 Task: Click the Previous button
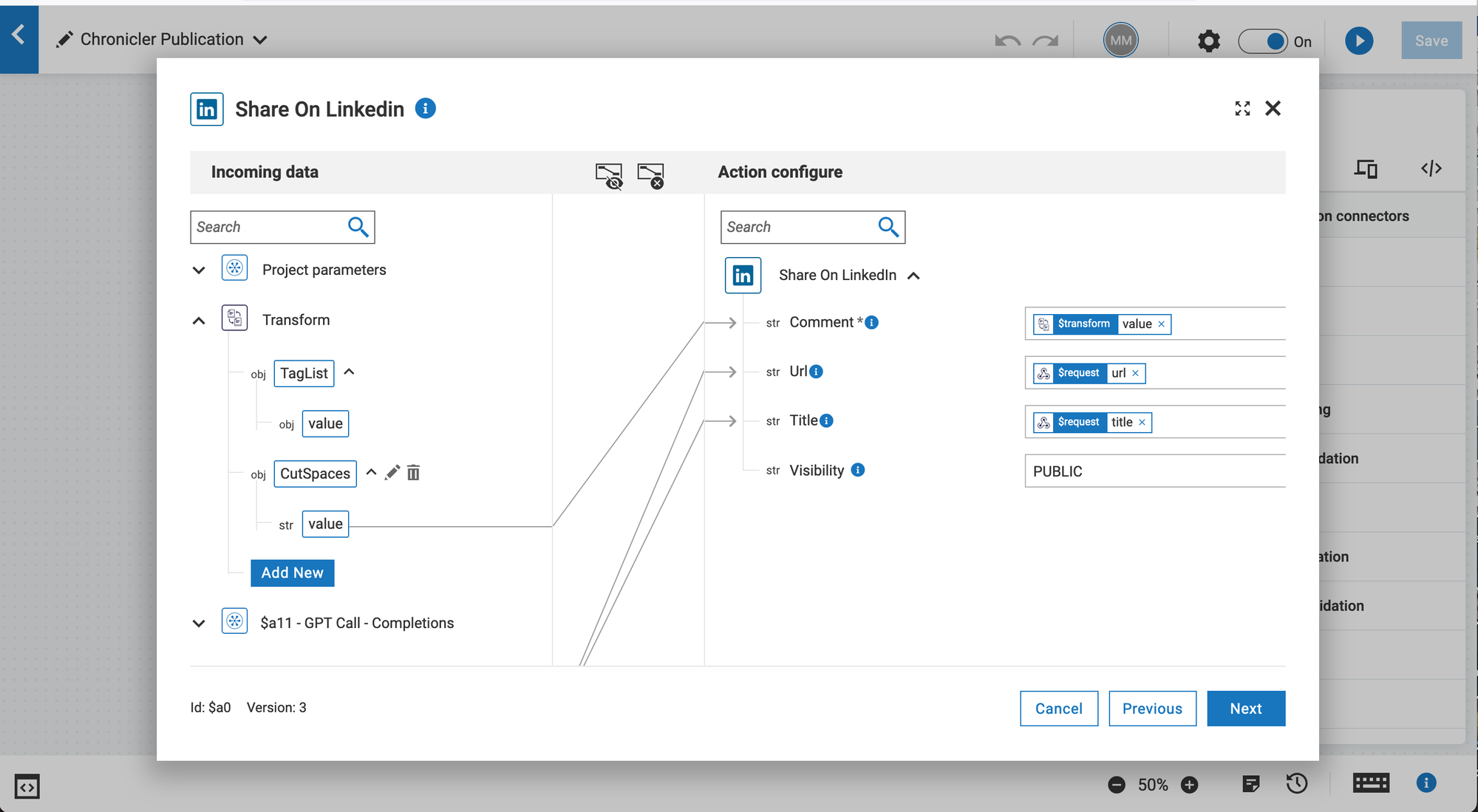click(1151, 709)
